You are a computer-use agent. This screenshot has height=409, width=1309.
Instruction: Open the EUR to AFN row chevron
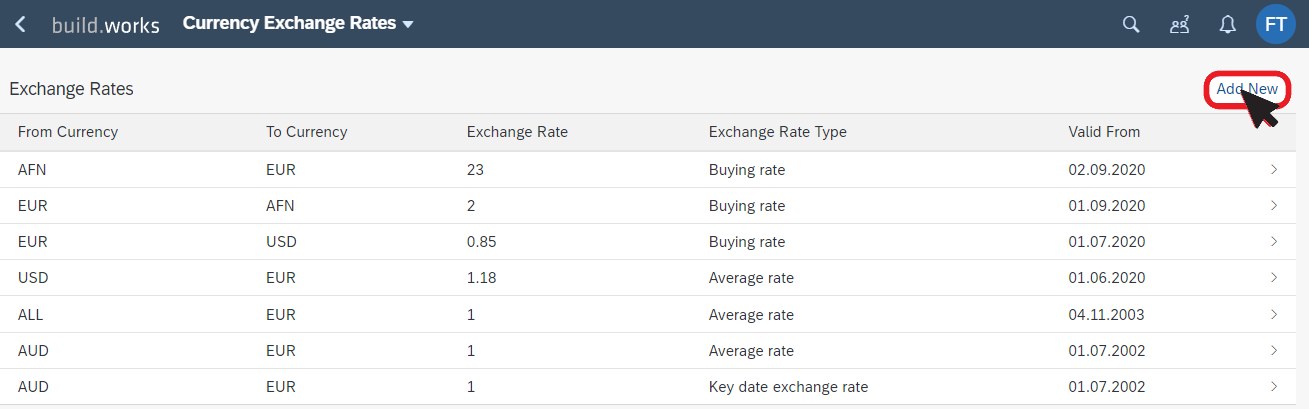(x=1274, y=206)
